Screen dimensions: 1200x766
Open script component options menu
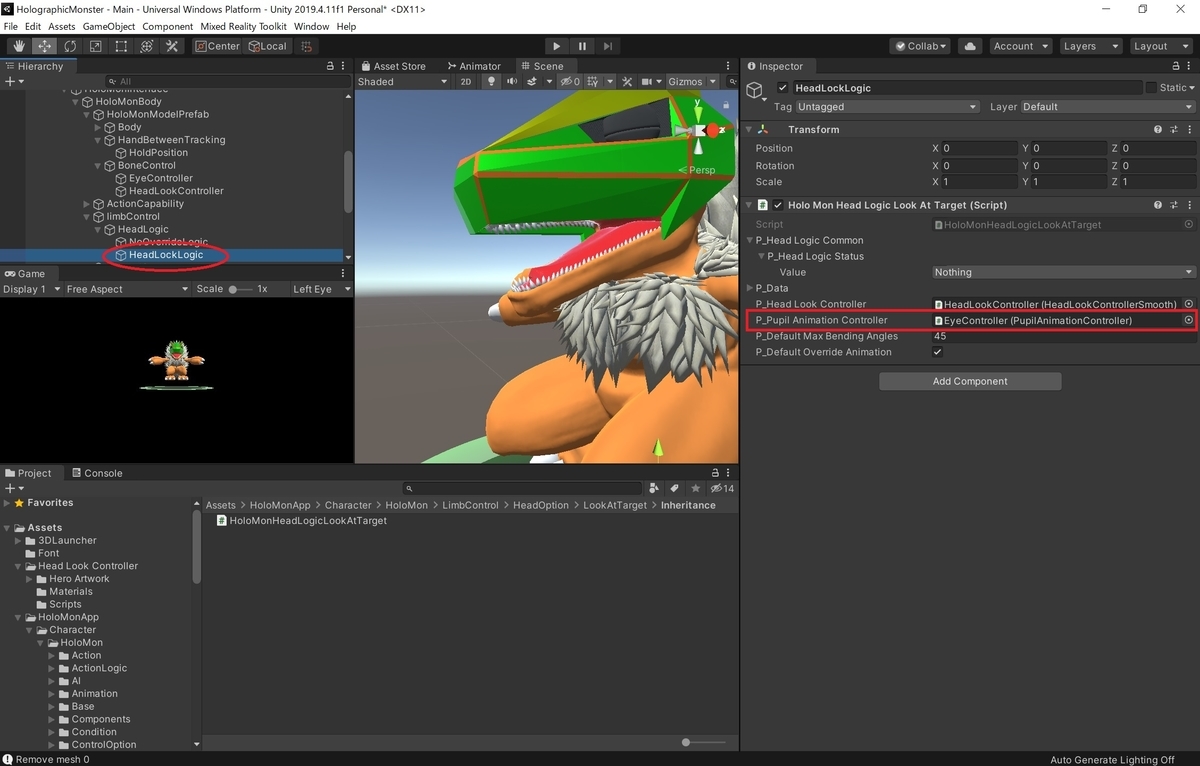click(1189, 205)
